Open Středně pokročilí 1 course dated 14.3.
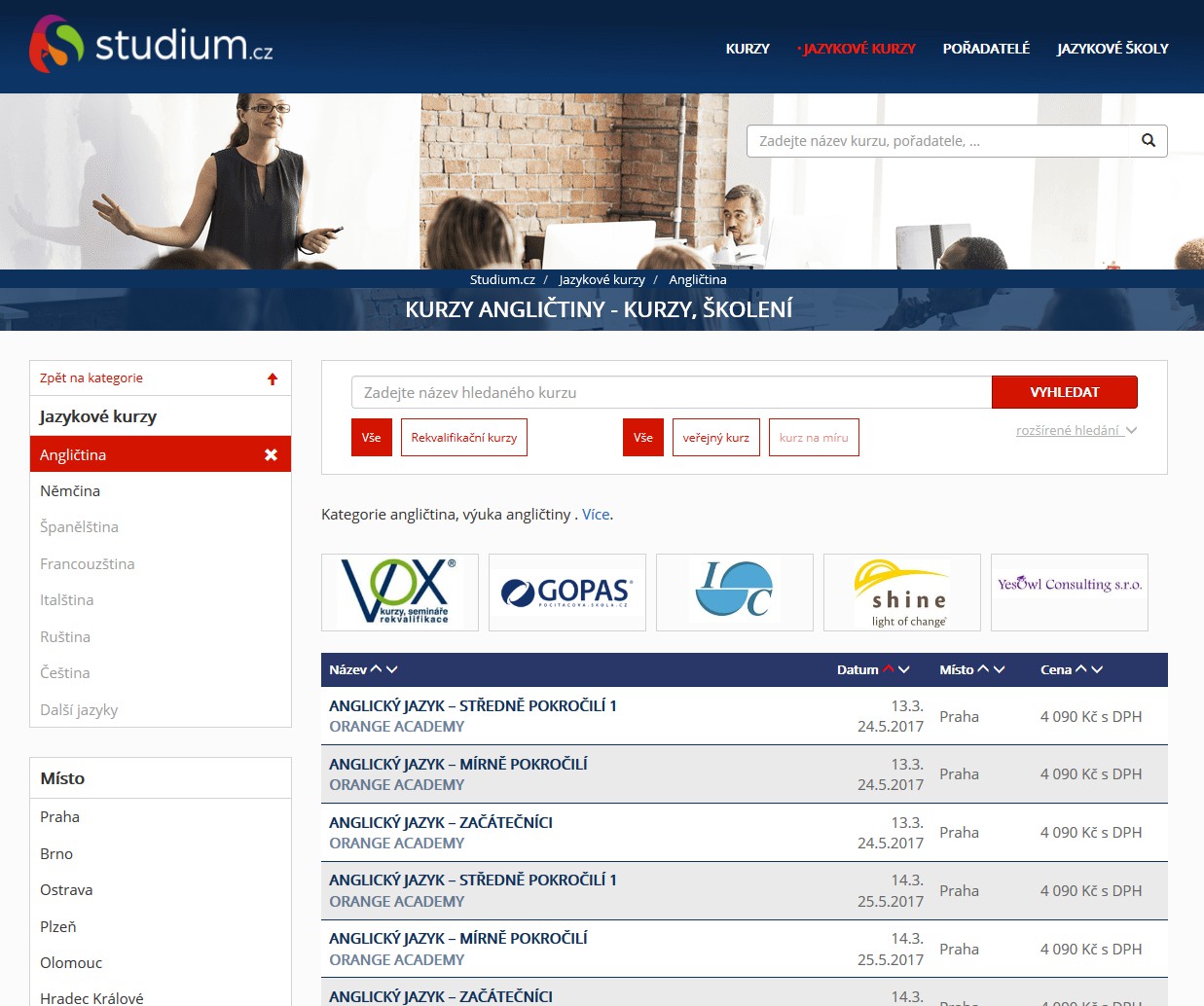This screenshot has width=1204, height=1006. [473, 880]
